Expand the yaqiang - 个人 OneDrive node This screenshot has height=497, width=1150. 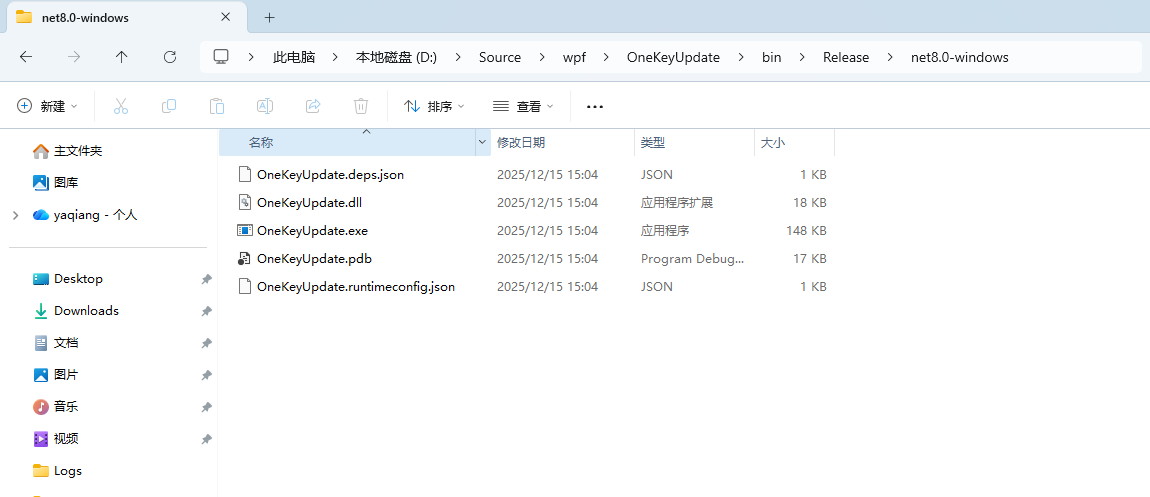tap(15, 216)
